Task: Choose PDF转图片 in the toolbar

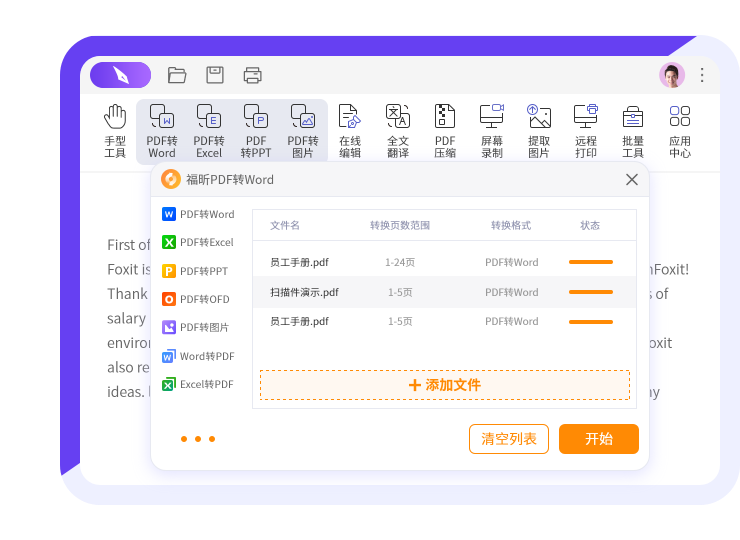Action: click(x=303, y=131)
